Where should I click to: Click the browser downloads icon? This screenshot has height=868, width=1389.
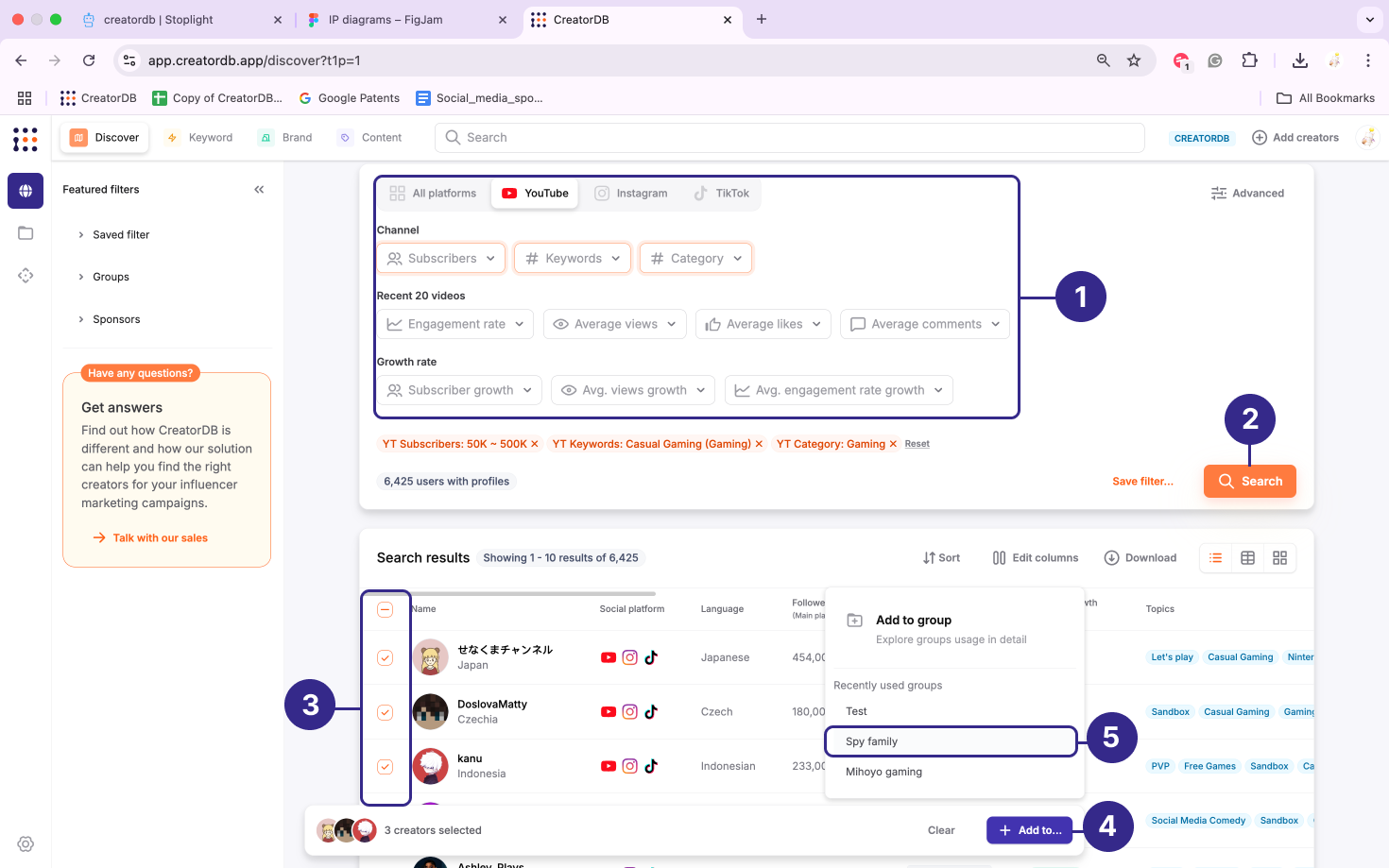click(1300, 60)
